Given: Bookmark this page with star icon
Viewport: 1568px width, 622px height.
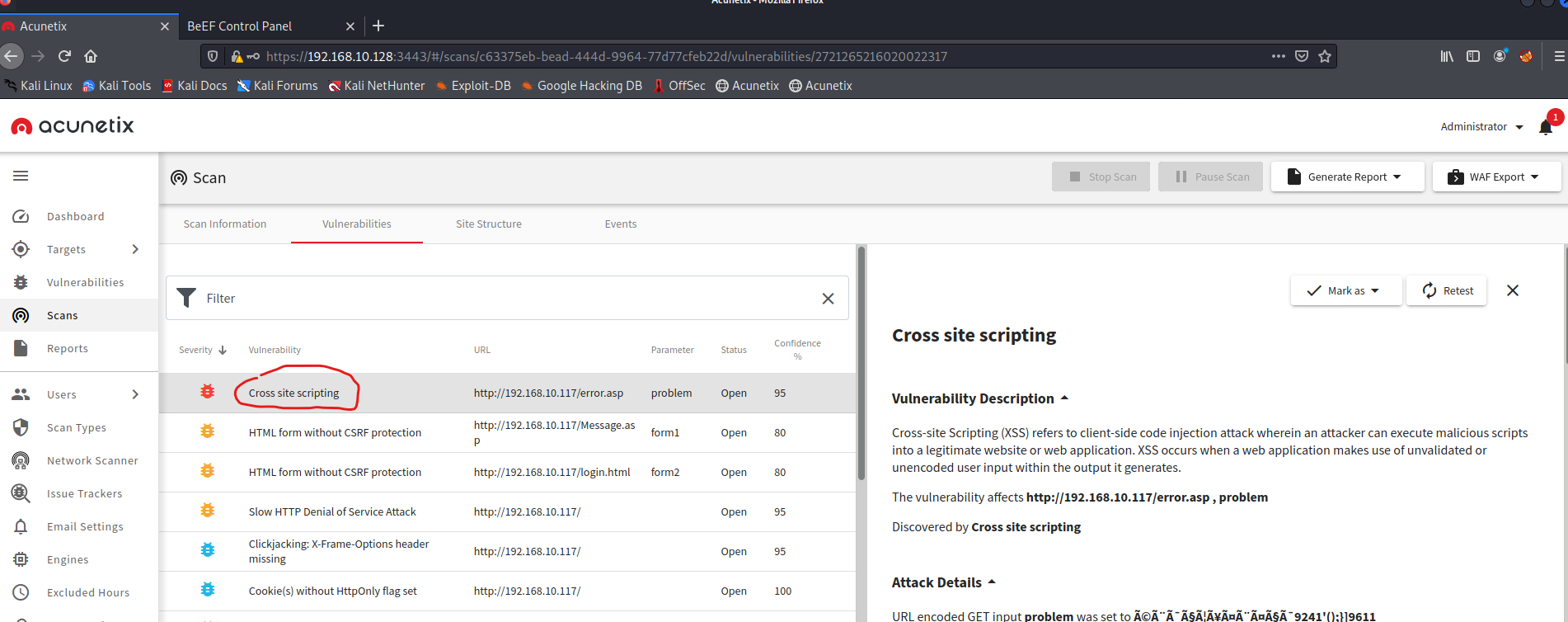Looking at the screenshot, I should click(x=1325, y=56).
